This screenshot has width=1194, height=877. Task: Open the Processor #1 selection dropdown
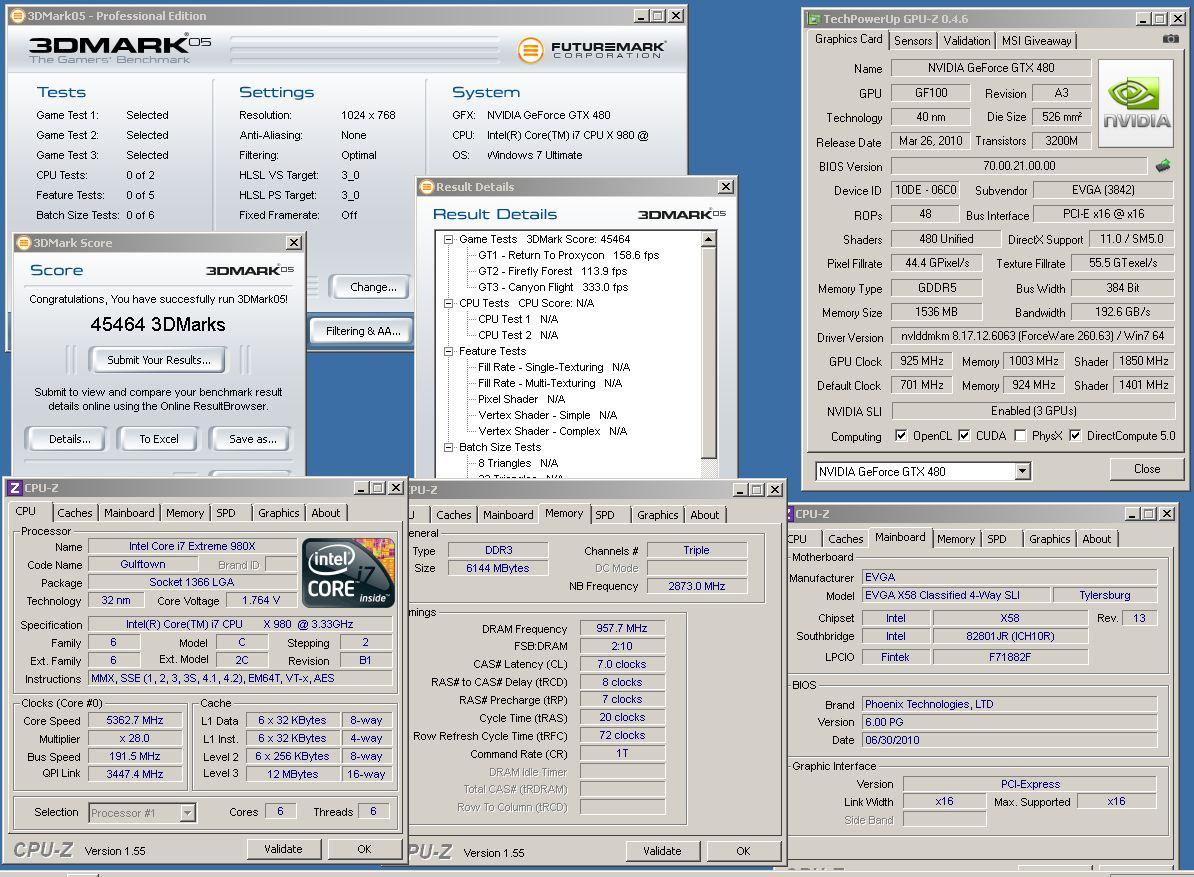tap(187, 813)
